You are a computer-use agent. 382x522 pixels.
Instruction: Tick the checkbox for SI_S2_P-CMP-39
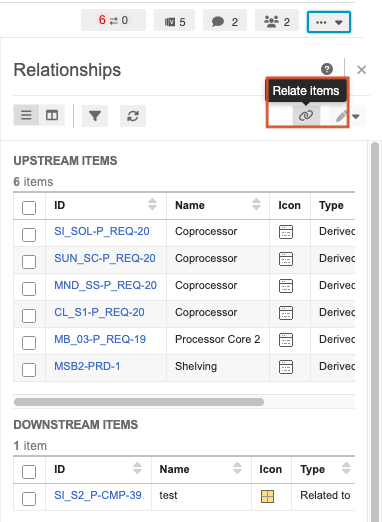[x=29, y=499]
